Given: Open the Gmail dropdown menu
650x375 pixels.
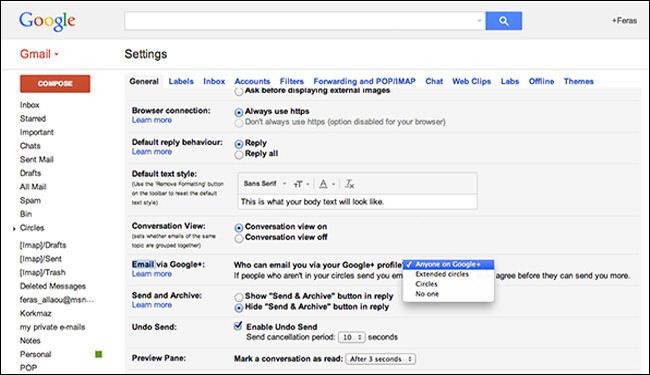Looking at the screenshot, I should click(x=39, y=54).
